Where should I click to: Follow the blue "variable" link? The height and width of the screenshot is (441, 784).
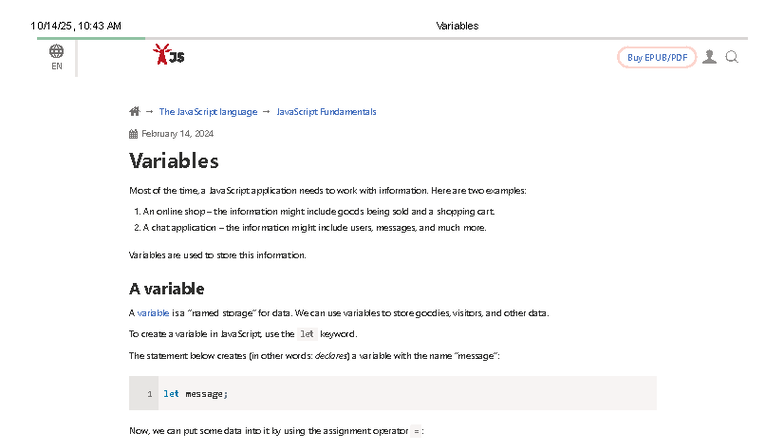[153, 313]
